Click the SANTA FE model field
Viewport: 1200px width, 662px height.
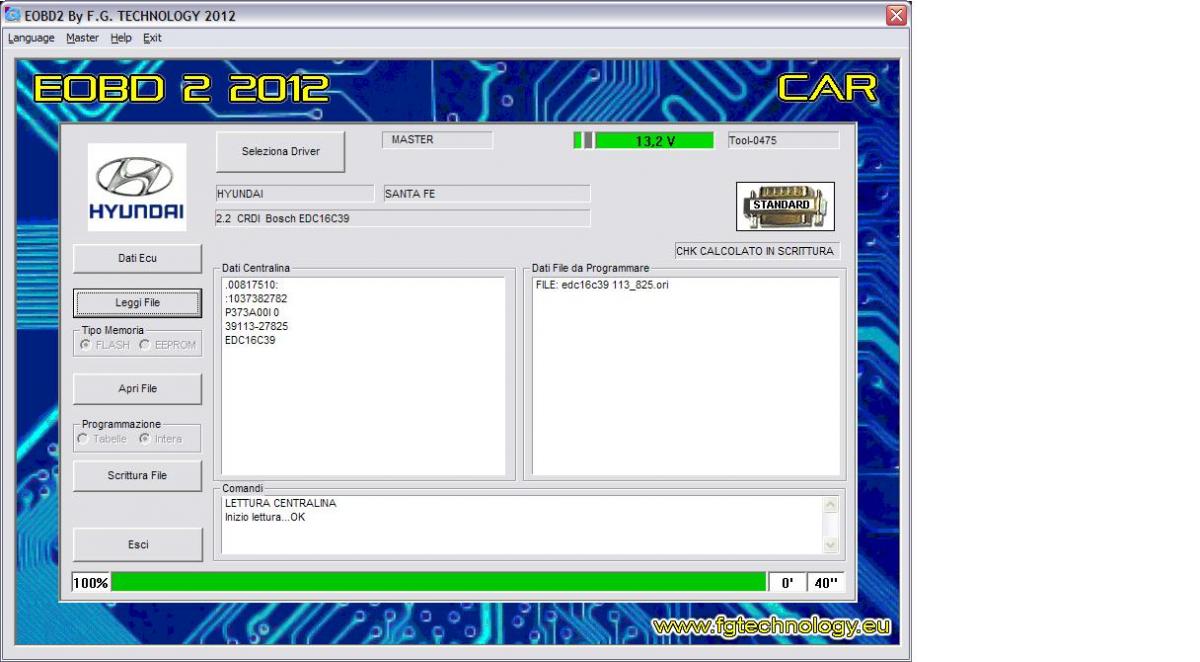coord(487,194)
